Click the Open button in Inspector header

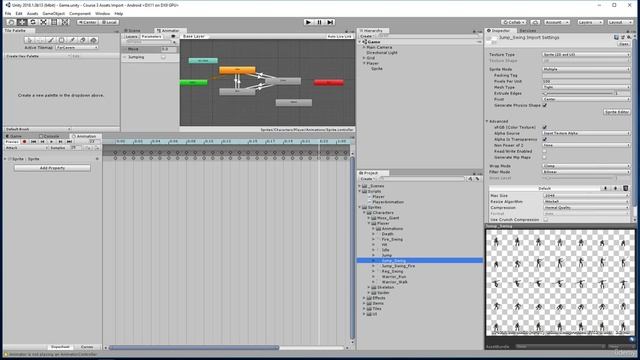(x=623, y=44)
